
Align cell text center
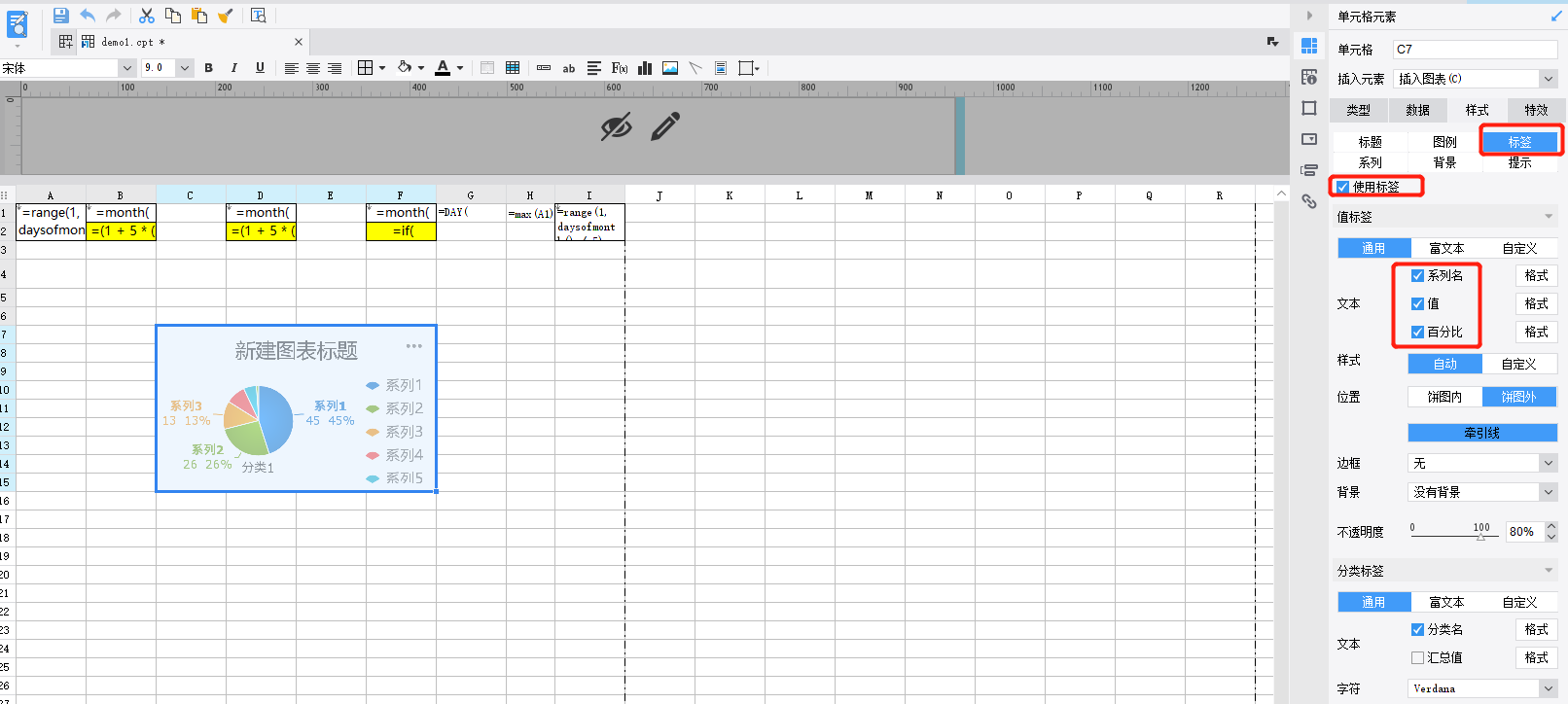point(313,68)
